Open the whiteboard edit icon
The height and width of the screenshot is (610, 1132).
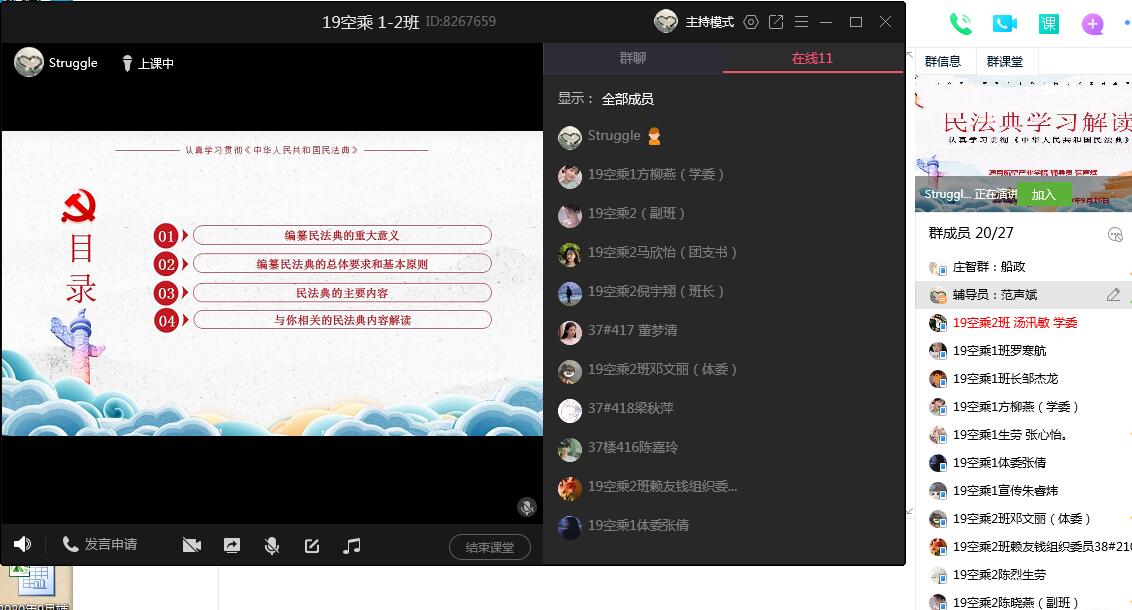(312, 546)
